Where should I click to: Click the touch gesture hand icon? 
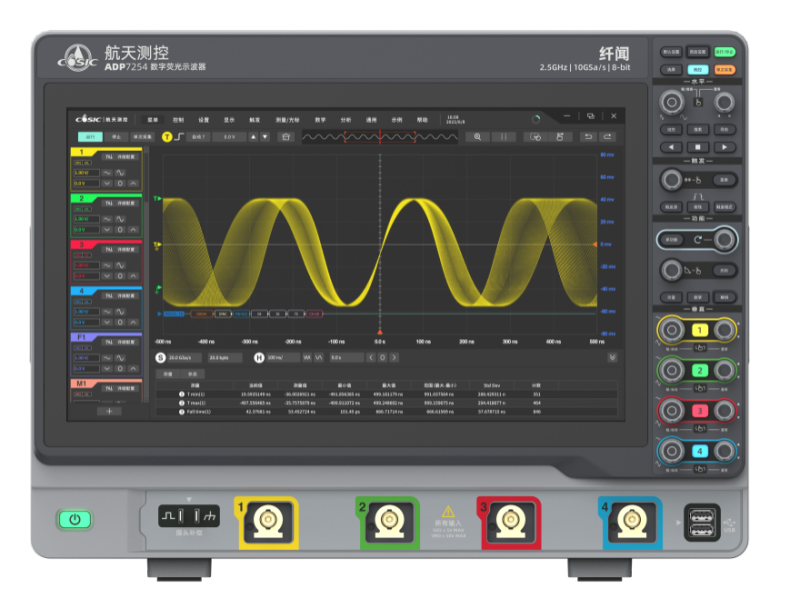pos(560,137)
